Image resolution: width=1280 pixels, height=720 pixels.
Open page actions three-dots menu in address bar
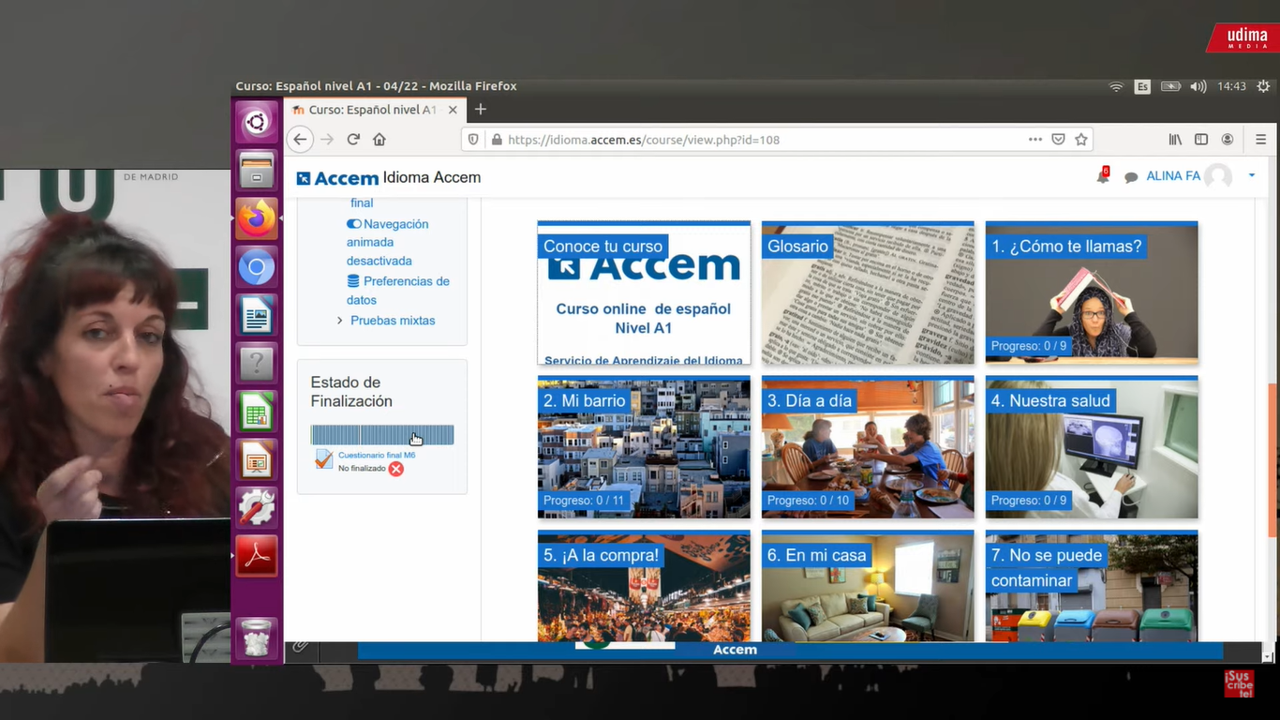(1035, 140)
